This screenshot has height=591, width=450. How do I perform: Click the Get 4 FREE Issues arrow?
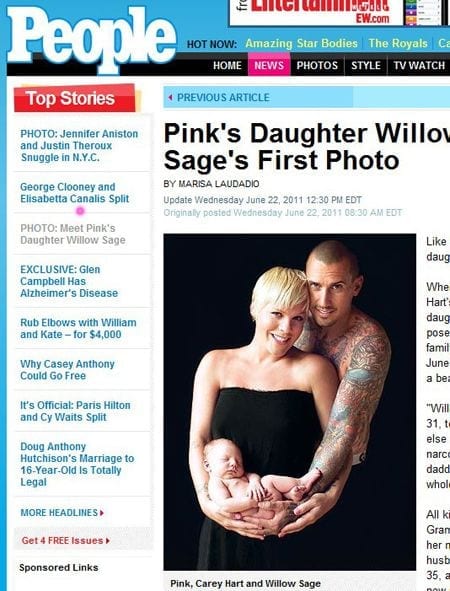[x=108, y=541]
